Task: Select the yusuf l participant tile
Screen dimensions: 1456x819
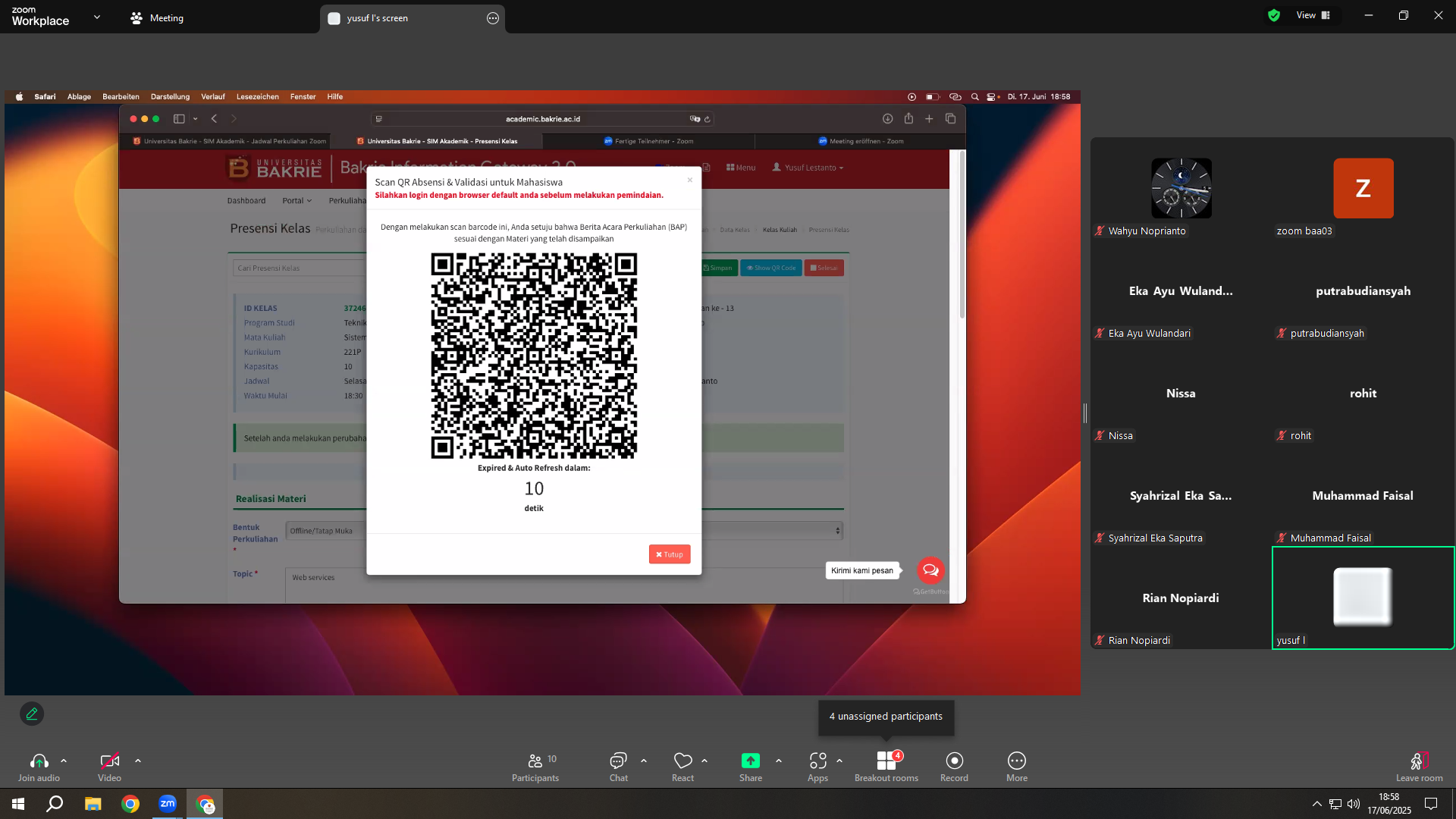Action: pos(1363,598)
